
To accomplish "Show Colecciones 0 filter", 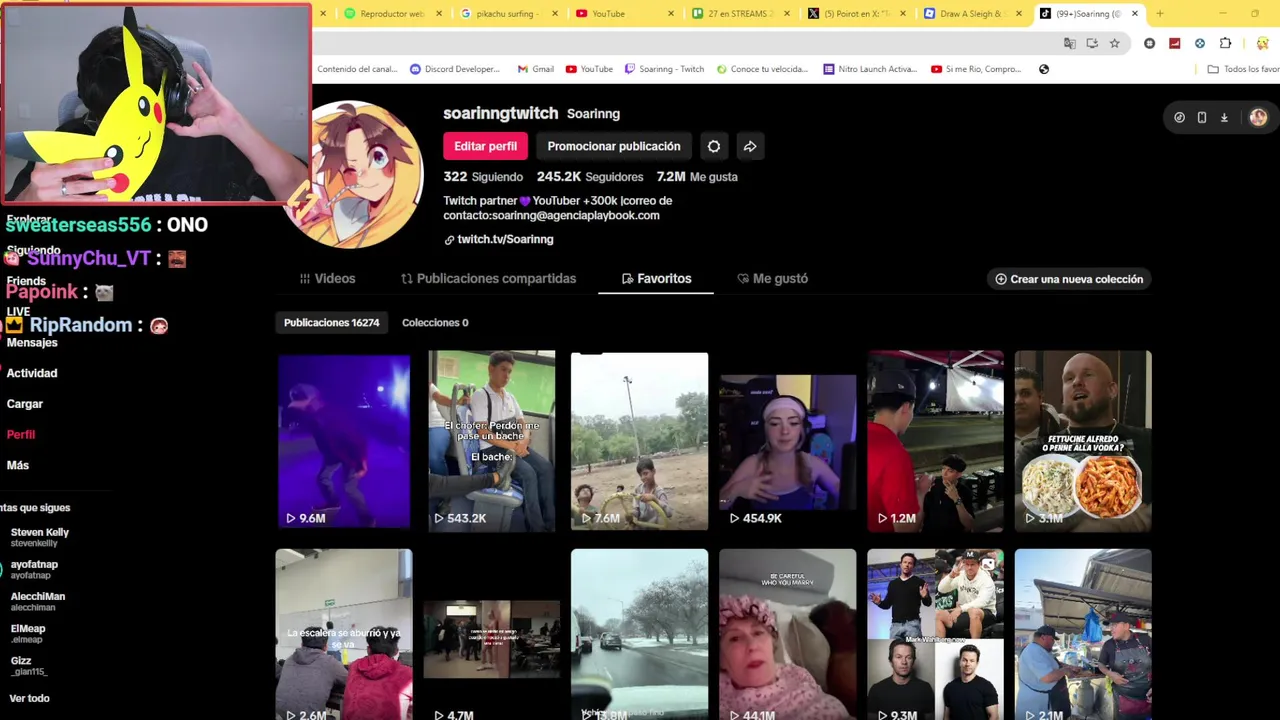I will (x=435, y=322).
